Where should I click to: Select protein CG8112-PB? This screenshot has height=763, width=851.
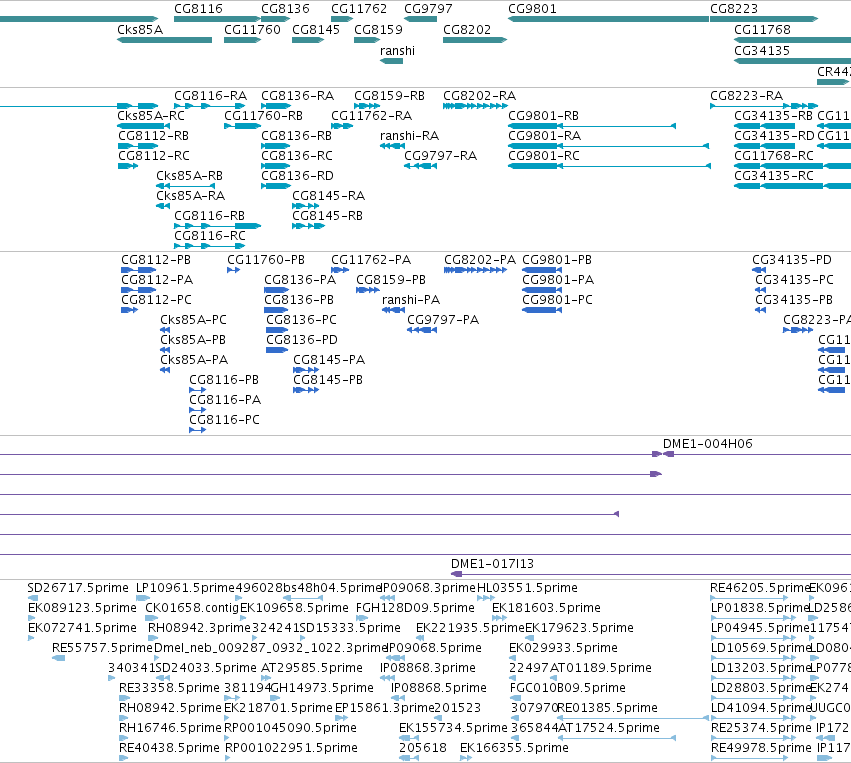coord(156,260)
